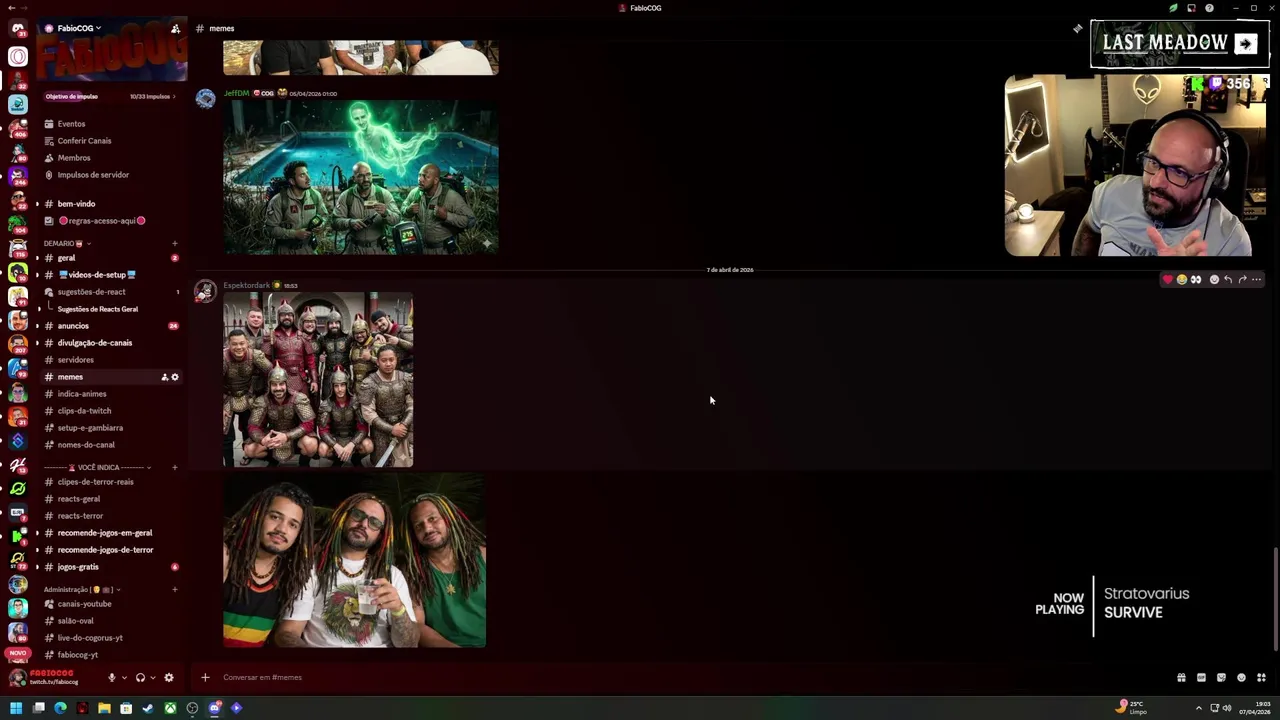Open headphone output options chevron
The height and width of the screenshot is (720, 1280).
pos(152,677)
